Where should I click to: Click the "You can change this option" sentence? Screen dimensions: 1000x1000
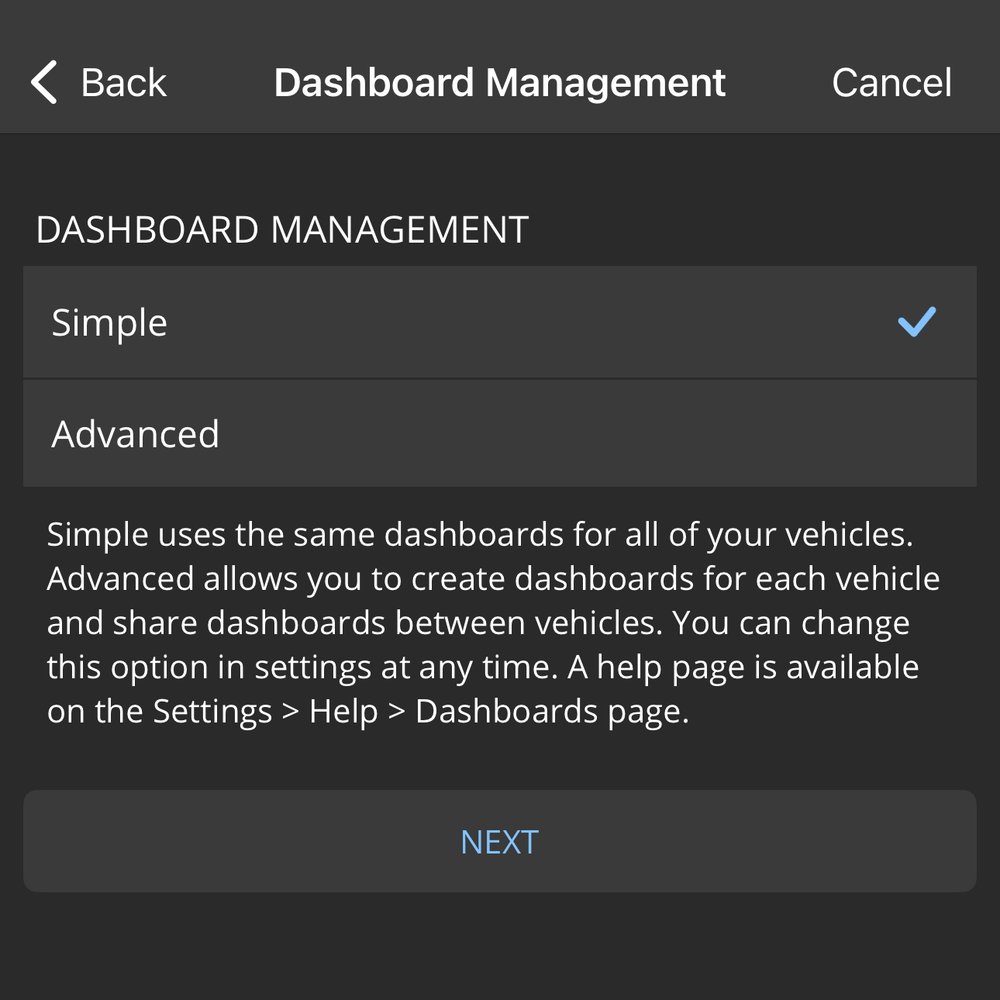point(790,623)
